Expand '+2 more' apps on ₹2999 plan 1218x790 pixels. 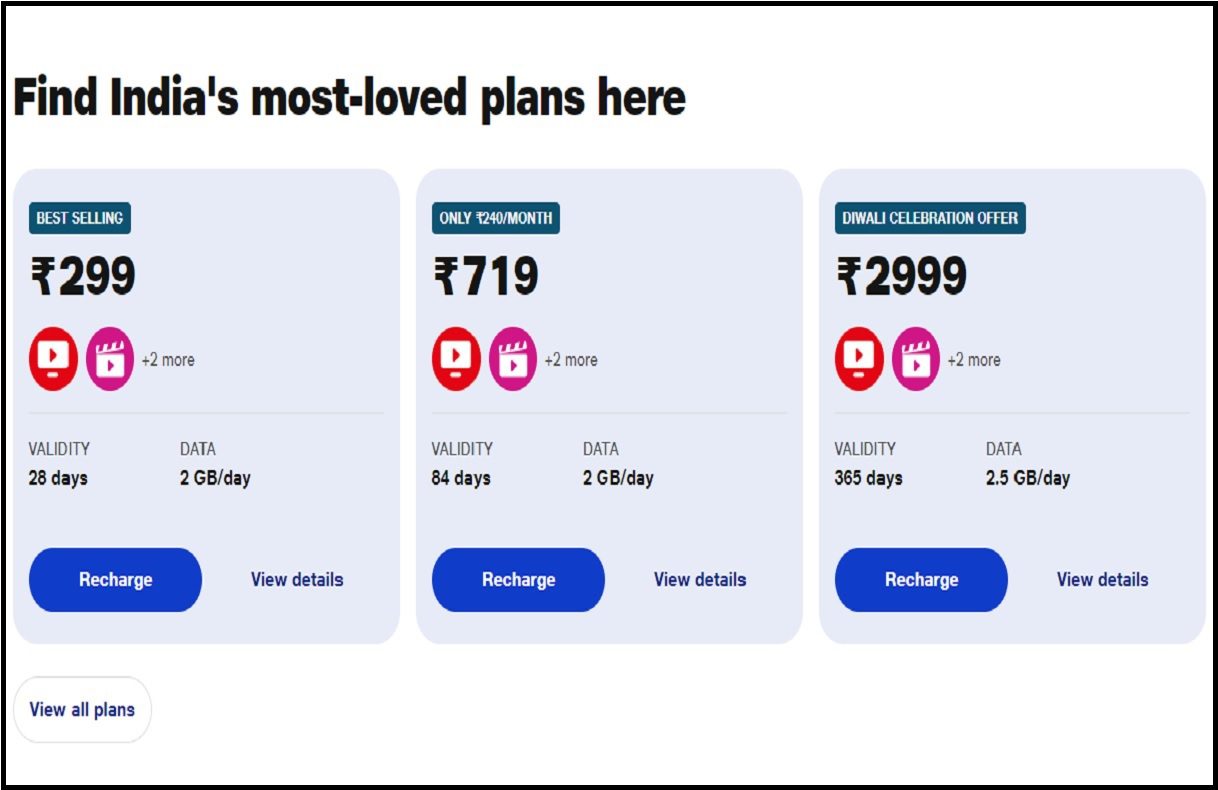pos(974,360)
